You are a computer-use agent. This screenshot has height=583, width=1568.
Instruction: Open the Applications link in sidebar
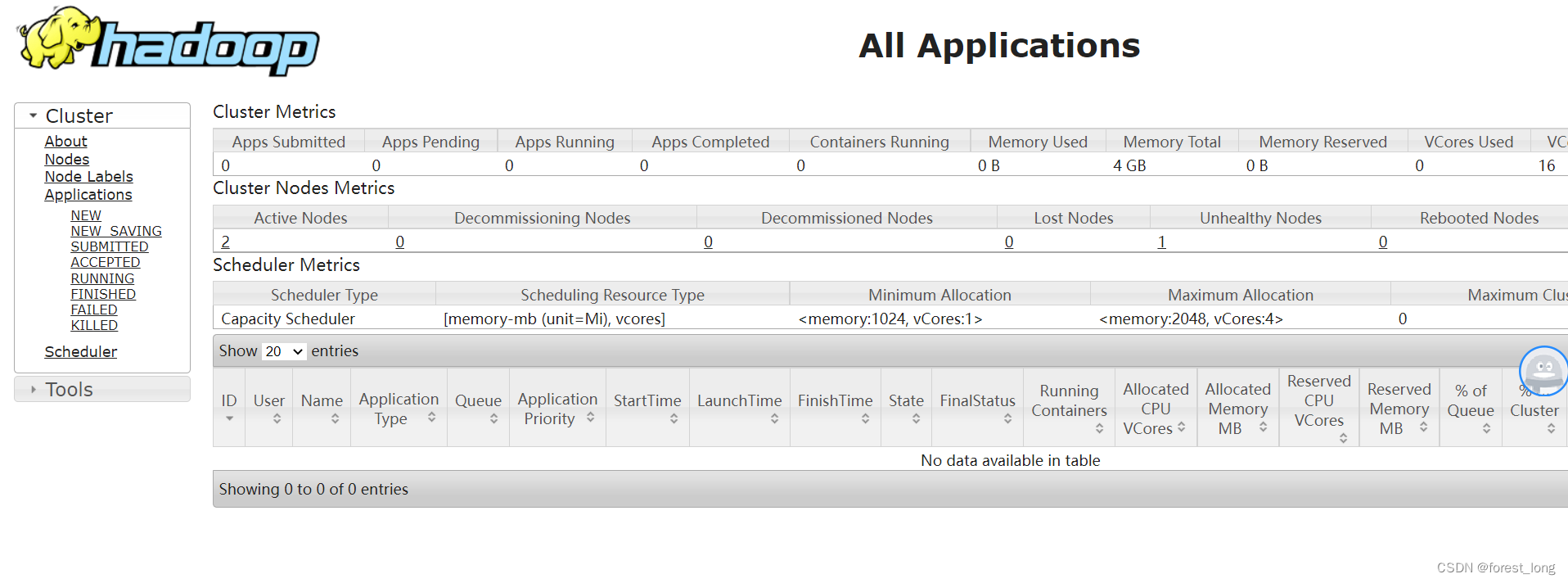pyautogui.click(x=88, y=195)
